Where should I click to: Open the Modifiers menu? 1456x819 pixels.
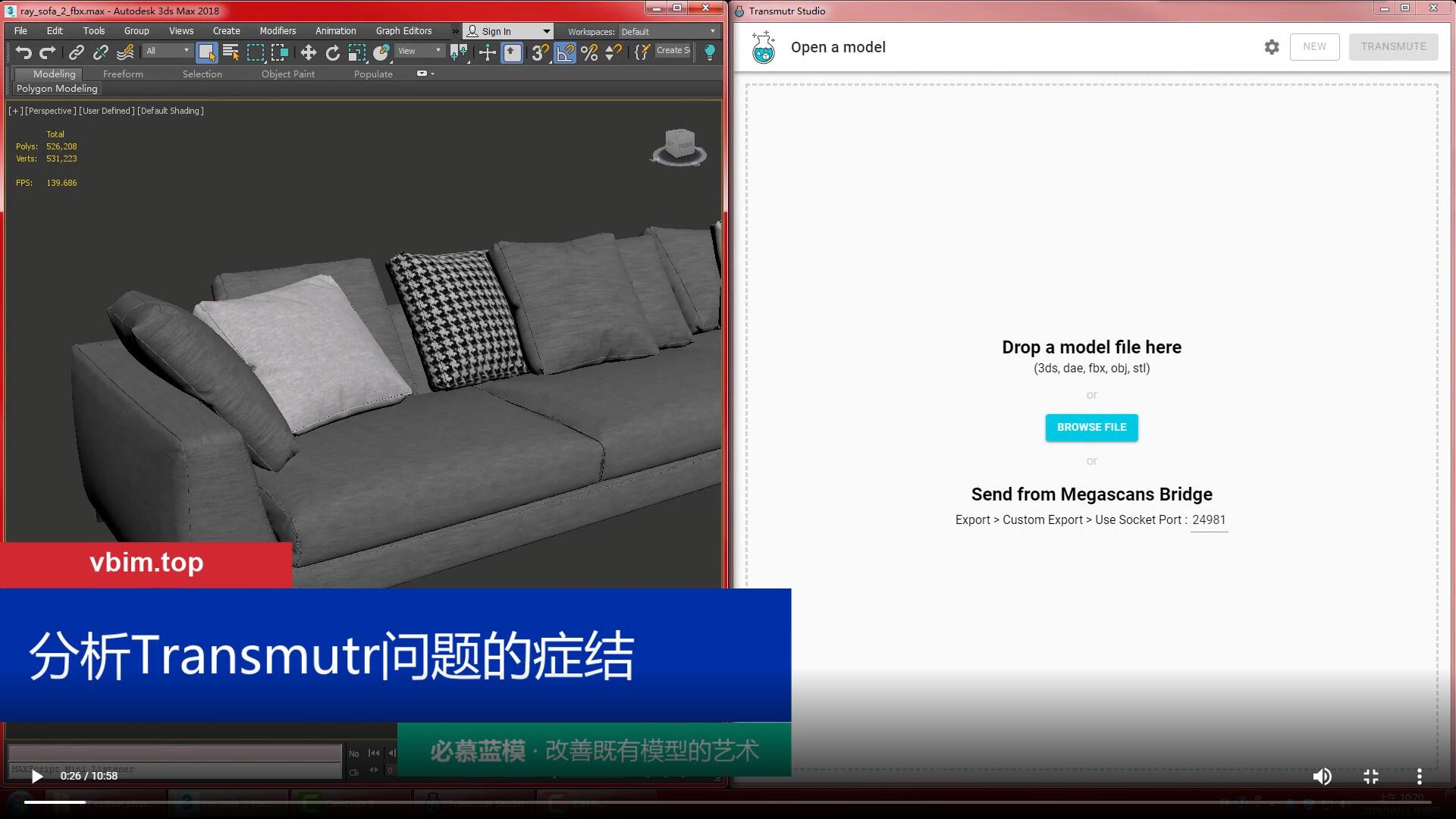pyautogui.click(x=278, y=31)
